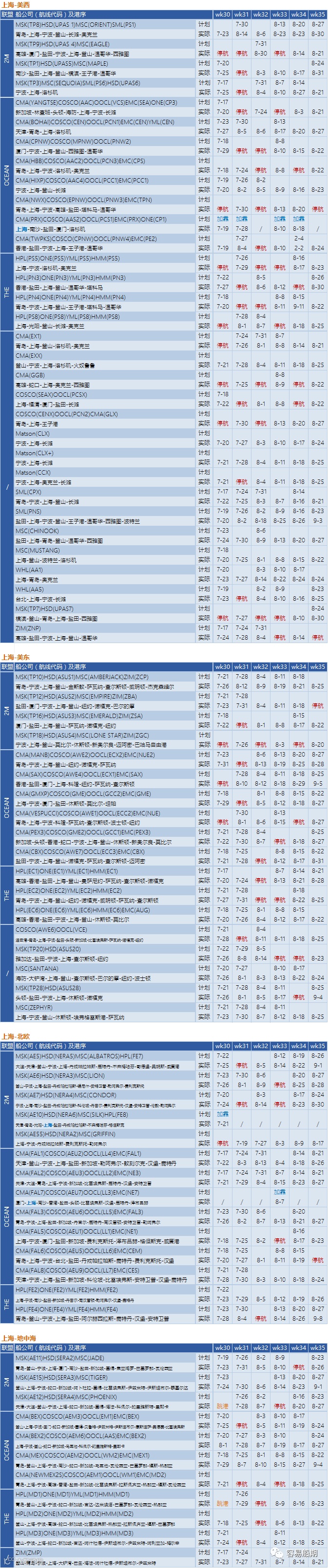This screenshot has height=1568, width=328.
Task: Click the 上海-美西 section heading
Action: point(15,5)
